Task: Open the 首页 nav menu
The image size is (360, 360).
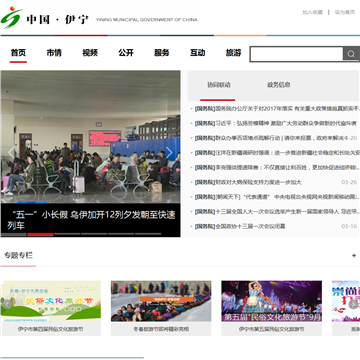Action: click(18, 53)
